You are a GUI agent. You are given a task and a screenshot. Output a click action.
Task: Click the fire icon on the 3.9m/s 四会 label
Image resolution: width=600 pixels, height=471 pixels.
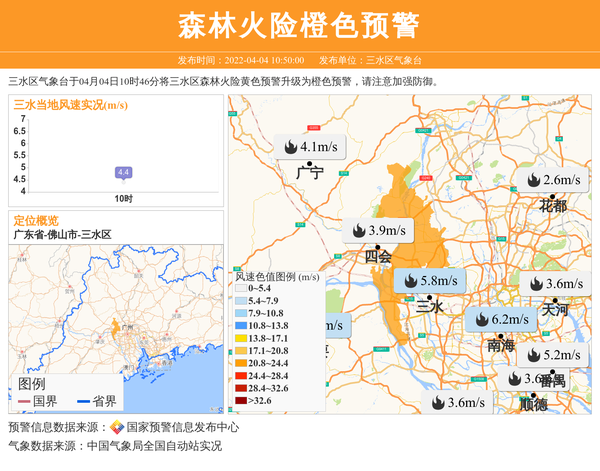point(358,231)
